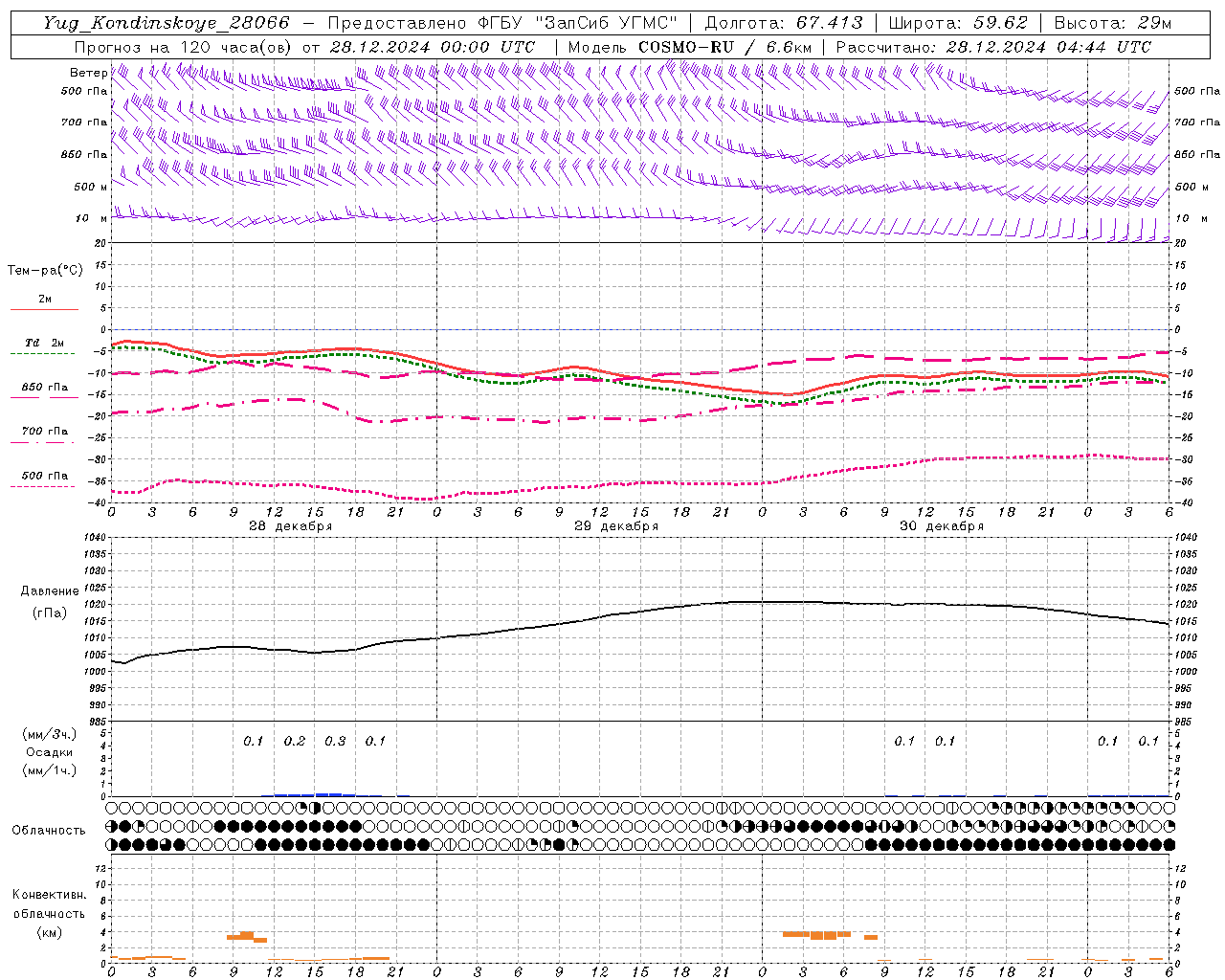Select the station title Yug_Kondinskoye_28066
This screenshot has width=1225, height=980.
(166, 23)
